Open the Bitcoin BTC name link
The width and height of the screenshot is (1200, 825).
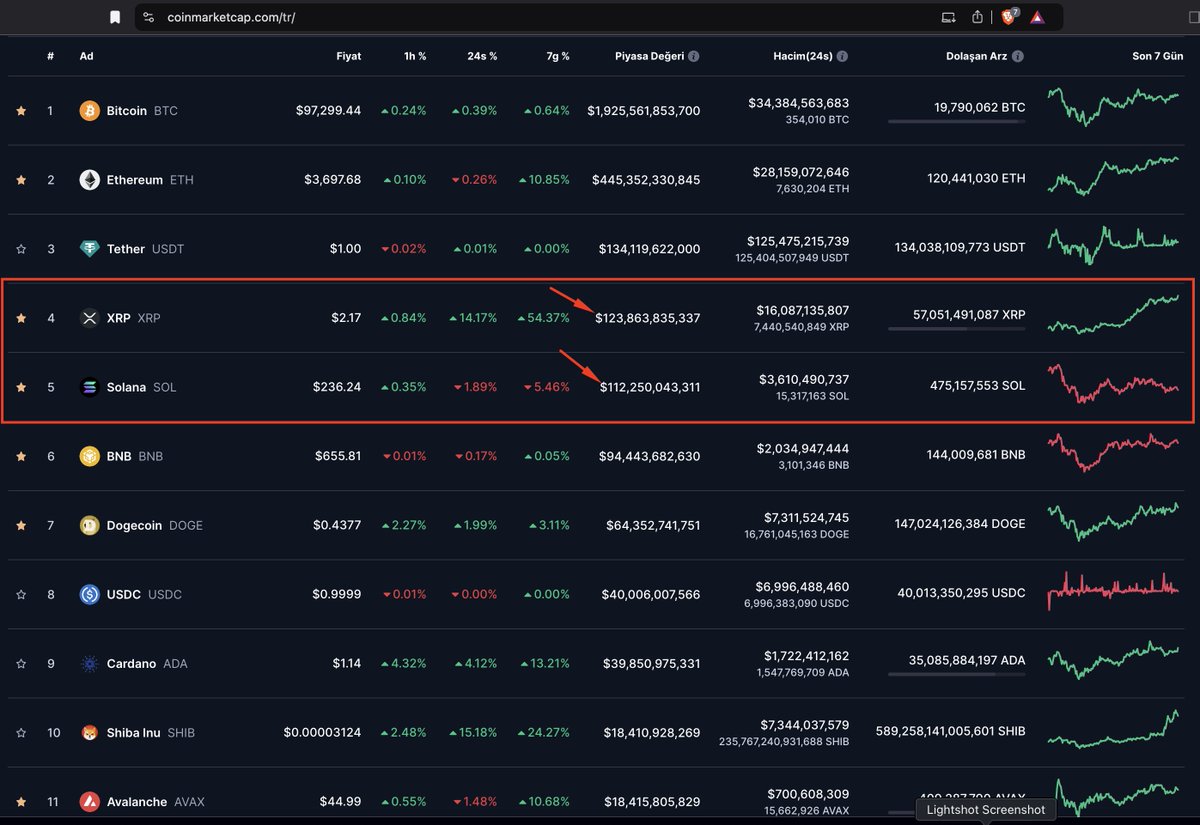click(x=142, y=111)
